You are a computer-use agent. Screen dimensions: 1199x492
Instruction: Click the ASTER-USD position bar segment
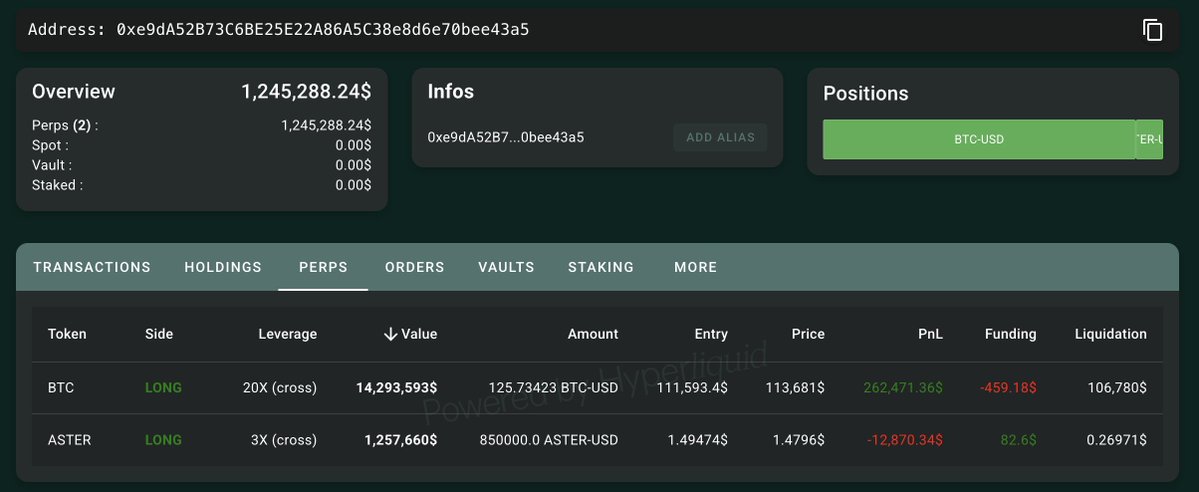click(x=1149, y=140)
